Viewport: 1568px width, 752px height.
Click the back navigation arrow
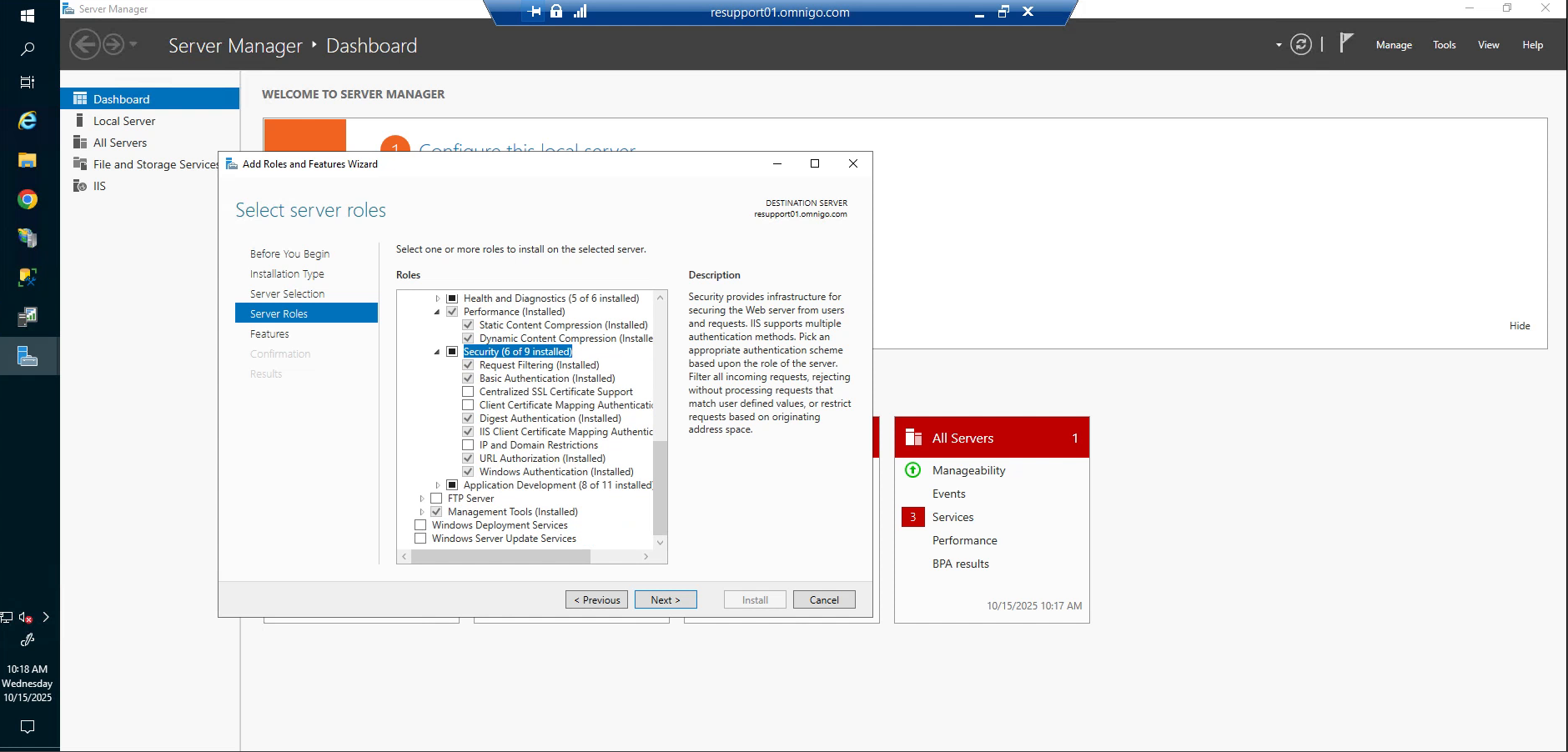click(x=84, y=44)
